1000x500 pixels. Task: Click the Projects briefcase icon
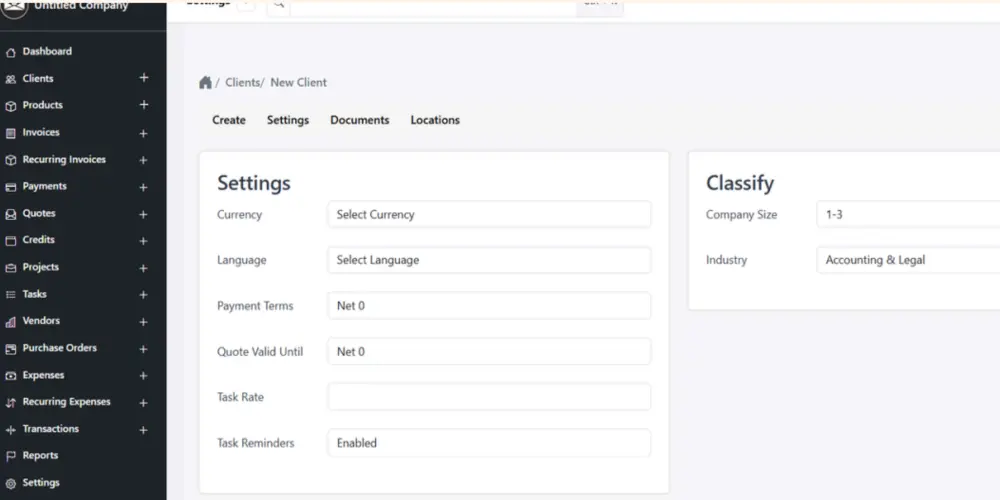tap(10, 268)
